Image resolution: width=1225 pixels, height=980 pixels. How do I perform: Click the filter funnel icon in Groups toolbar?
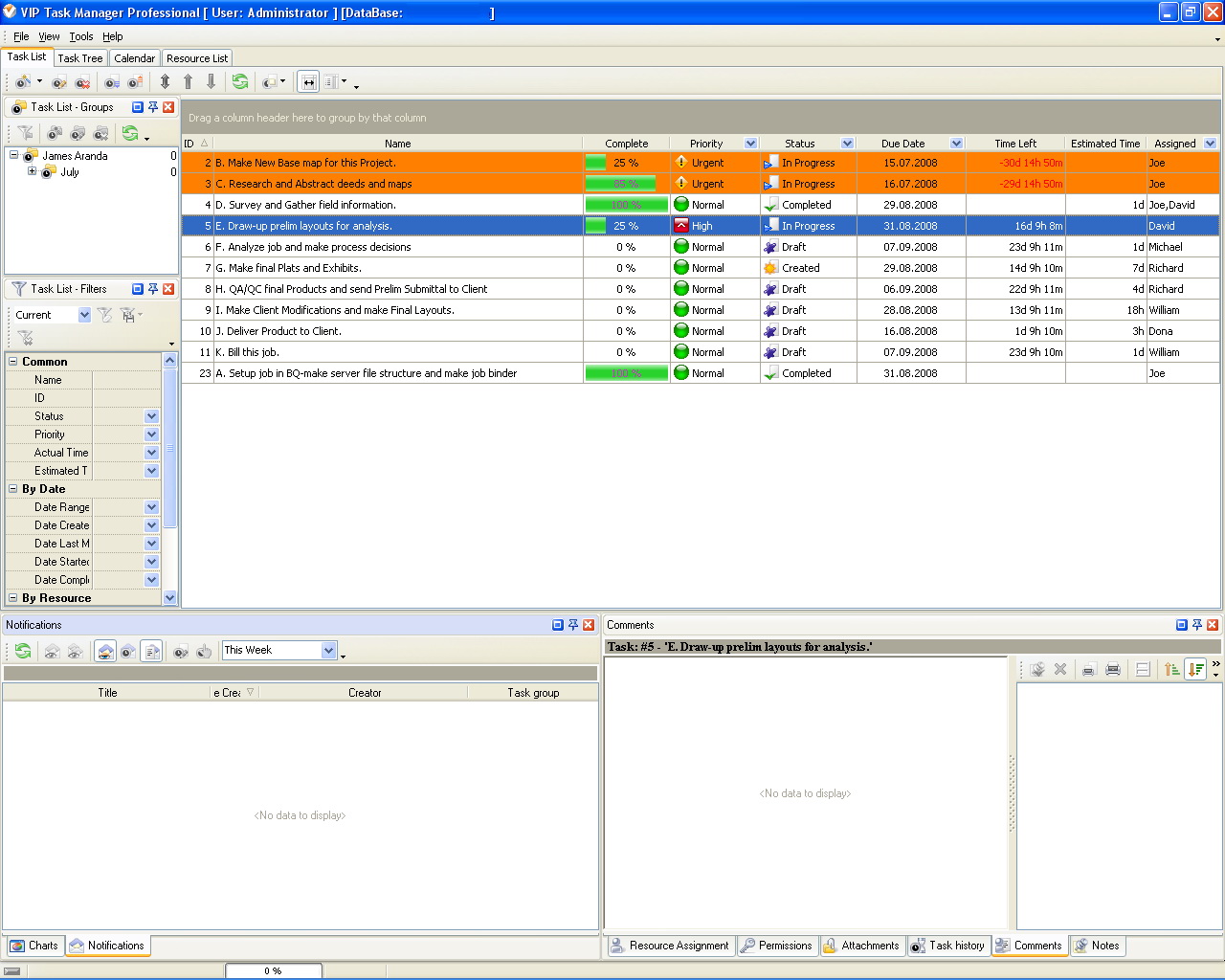[x=25, y=133]
